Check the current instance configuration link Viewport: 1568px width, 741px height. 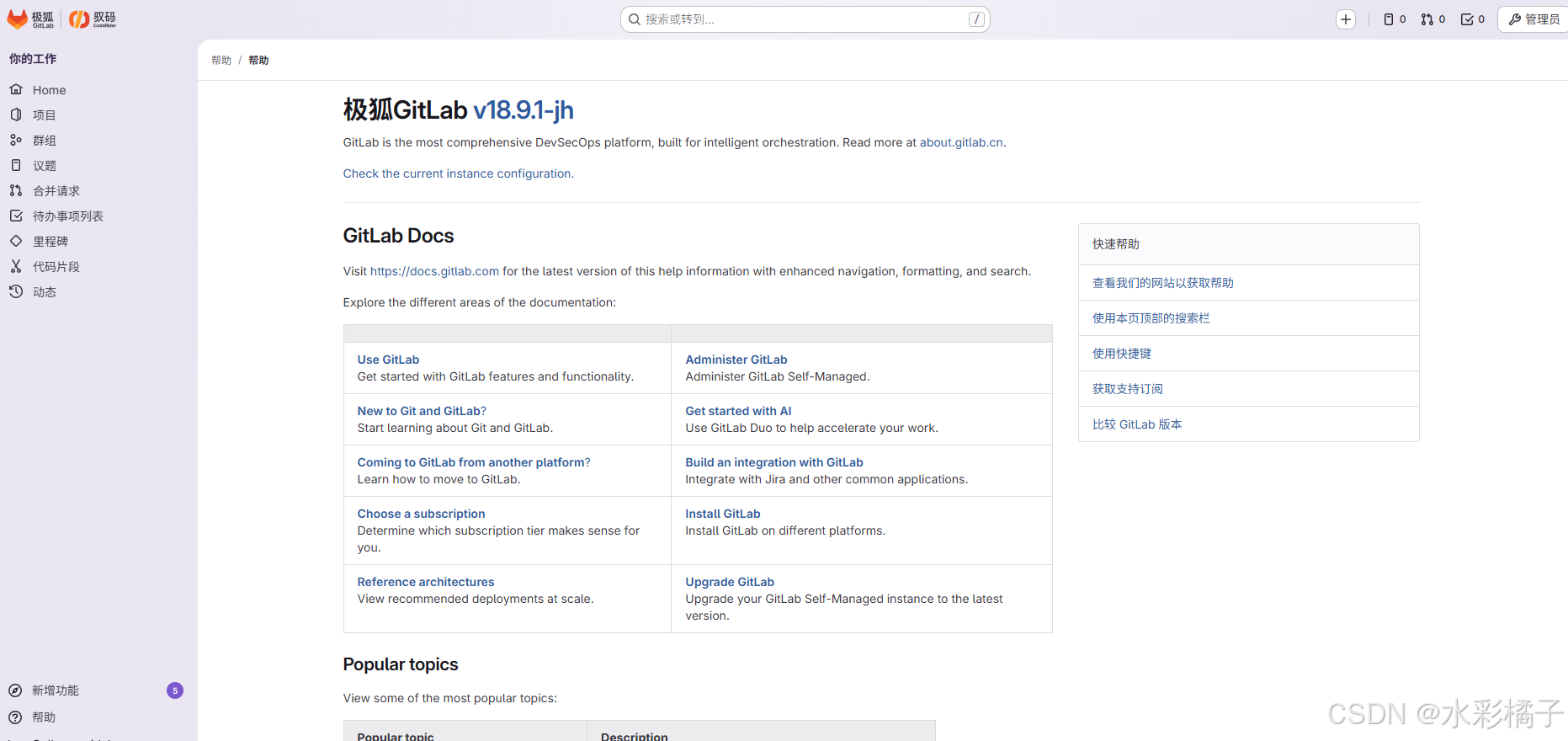459,173
